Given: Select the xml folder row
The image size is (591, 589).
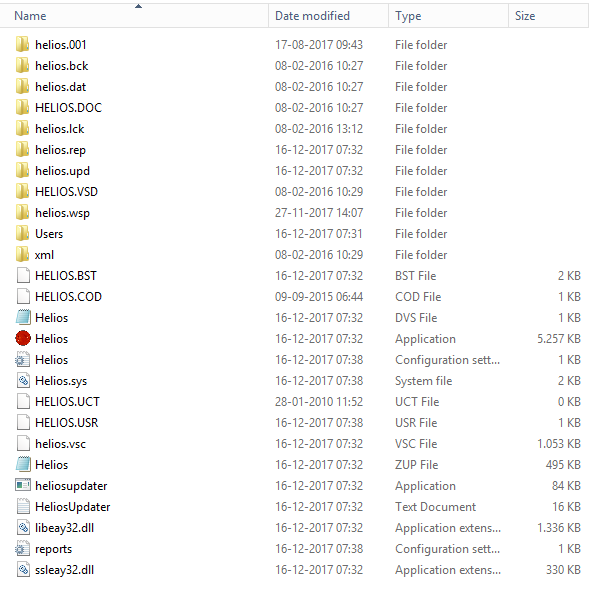Looking at the screenshot, I should [294, 255].
